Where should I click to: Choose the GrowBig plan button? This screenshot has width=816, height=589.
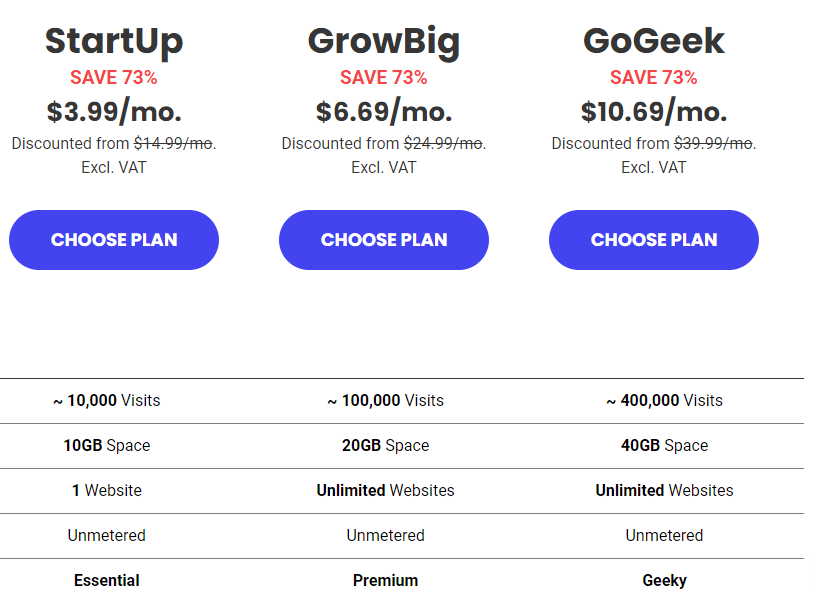pos(384,240)
